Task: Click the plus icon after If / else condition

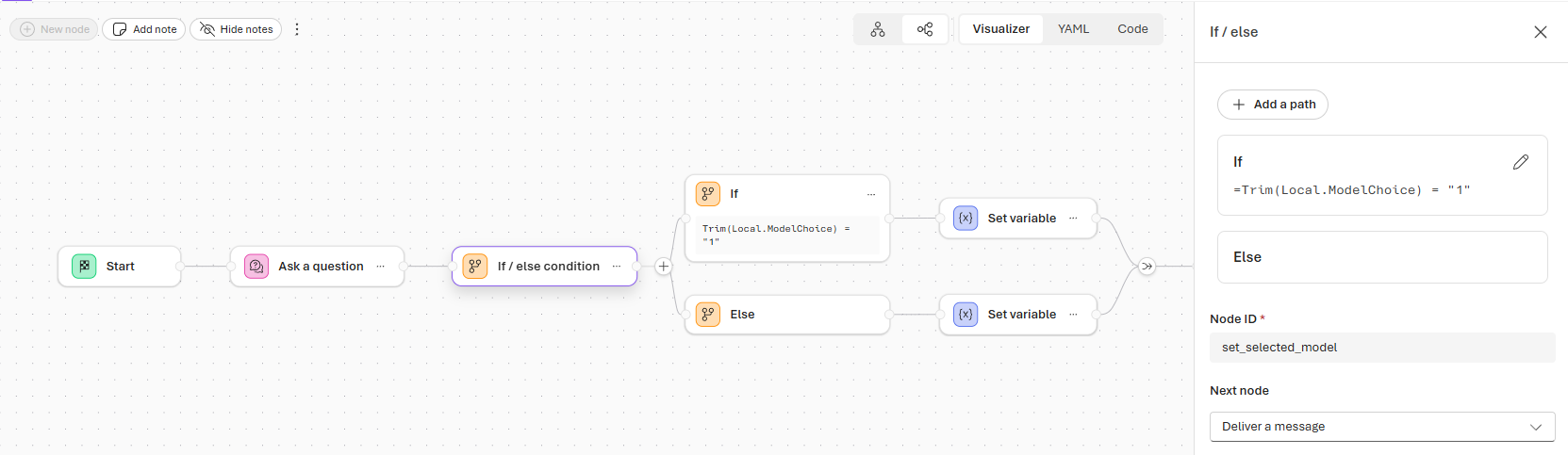Action: click(x=664, y=267)
